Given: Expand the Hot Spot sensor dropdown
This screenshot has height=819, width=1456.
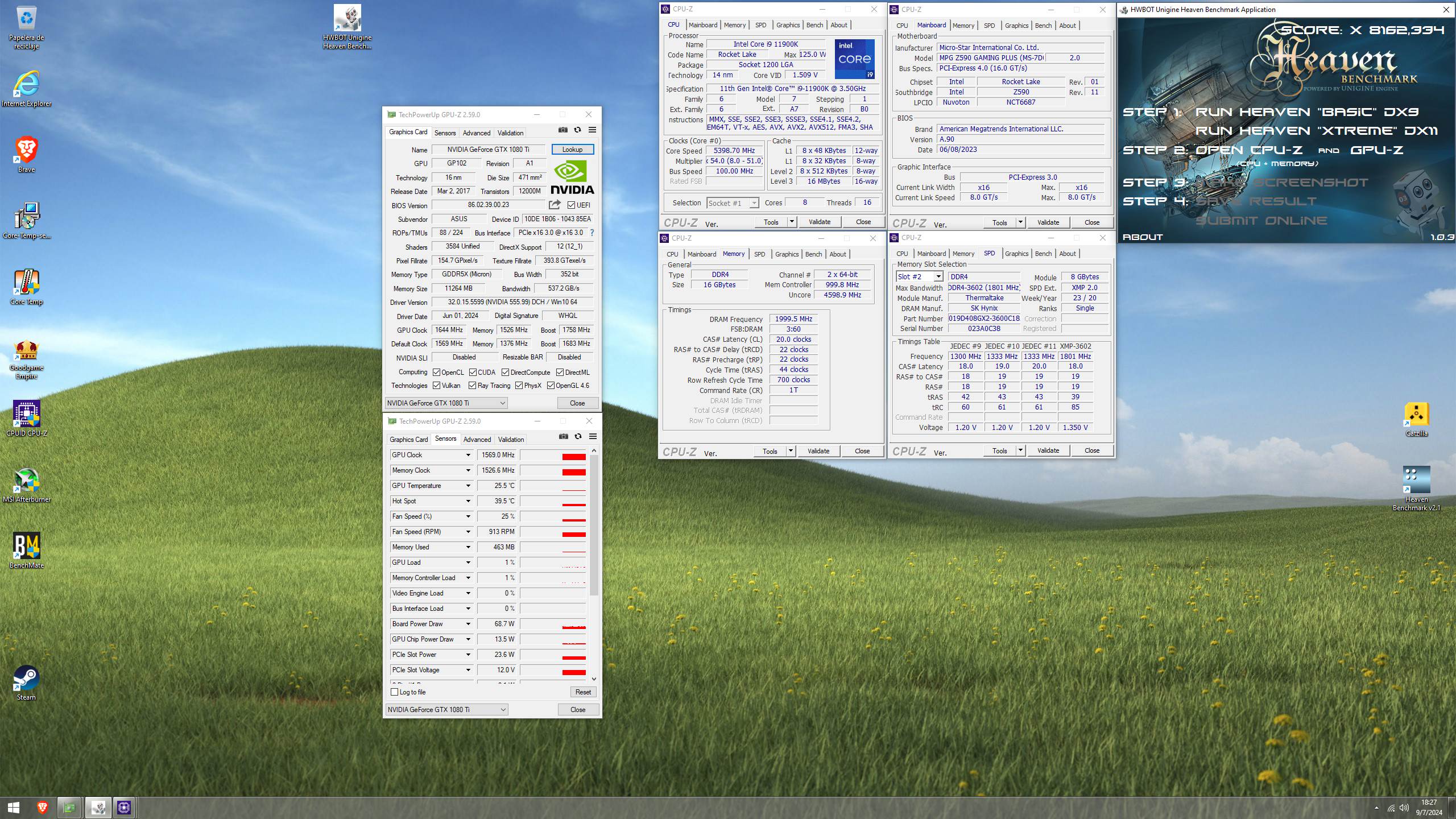Looking at the screenshot, I should (468, 501).
